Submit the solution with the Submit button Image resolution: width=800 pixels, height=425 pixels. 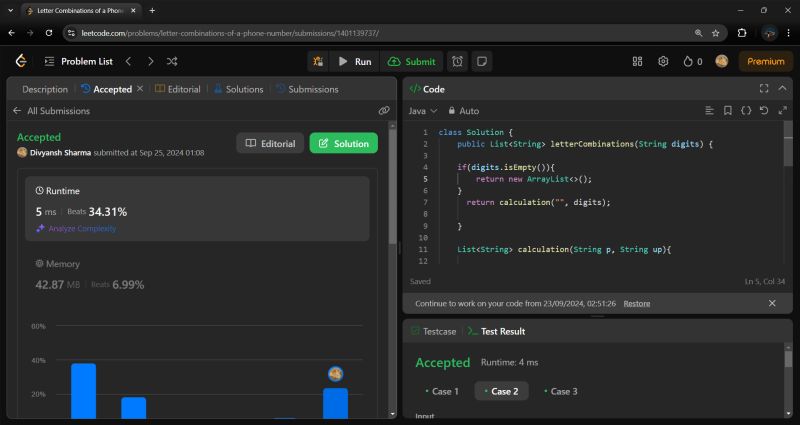coord(410,61)
